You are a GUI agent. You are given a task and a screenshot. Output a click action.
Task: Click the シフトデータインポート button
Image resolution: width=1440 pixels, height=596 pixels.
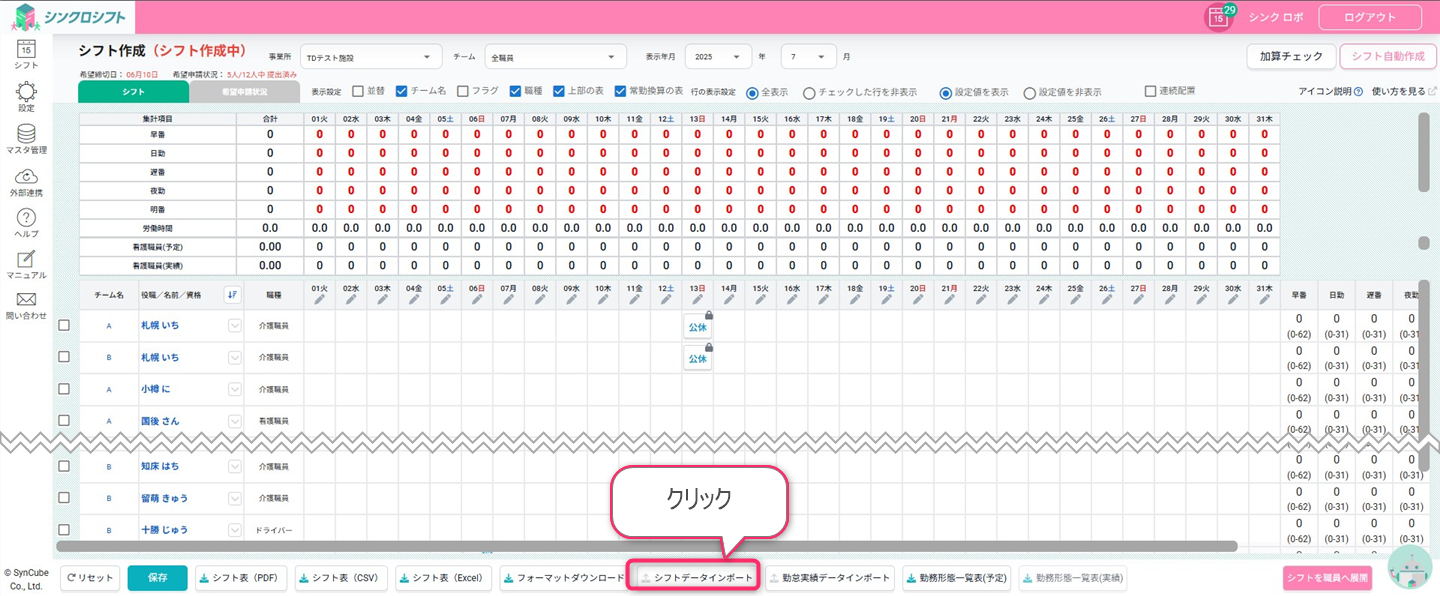tap(695, 578)
